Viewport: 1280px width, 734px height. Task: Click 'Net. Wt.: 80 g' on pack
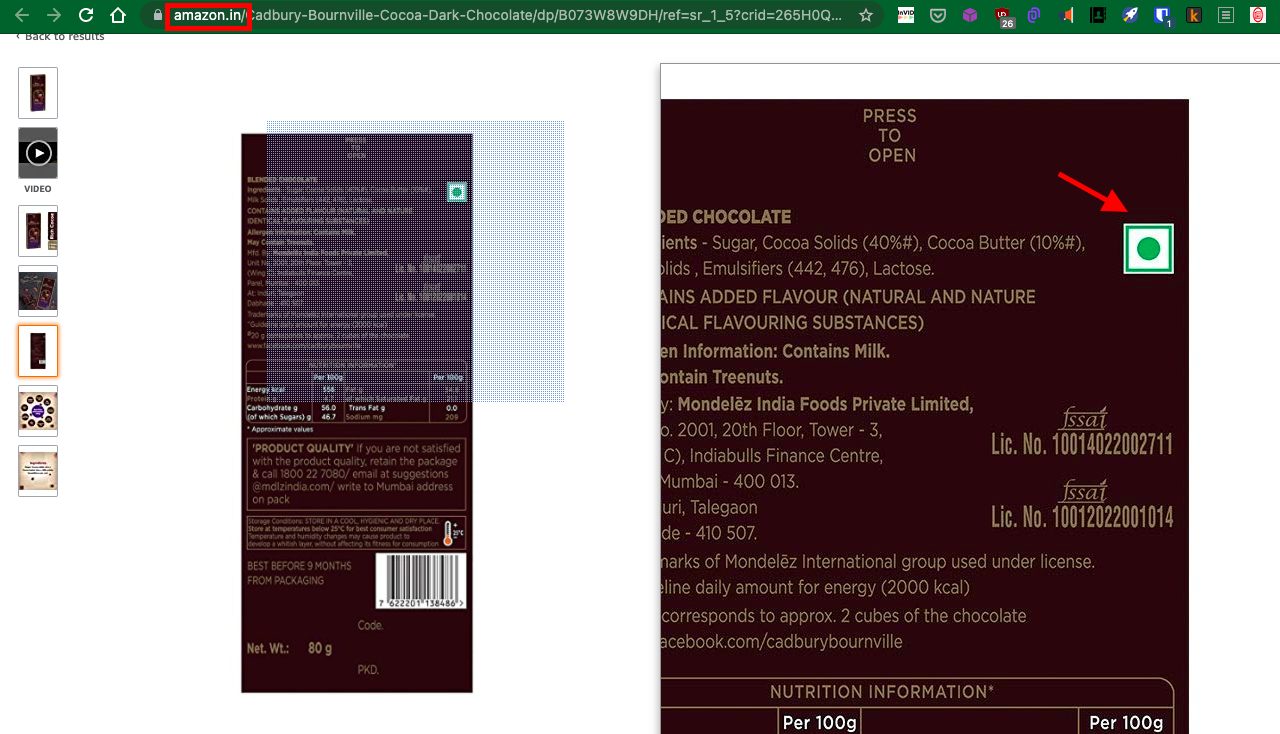[x=290, y=648]
